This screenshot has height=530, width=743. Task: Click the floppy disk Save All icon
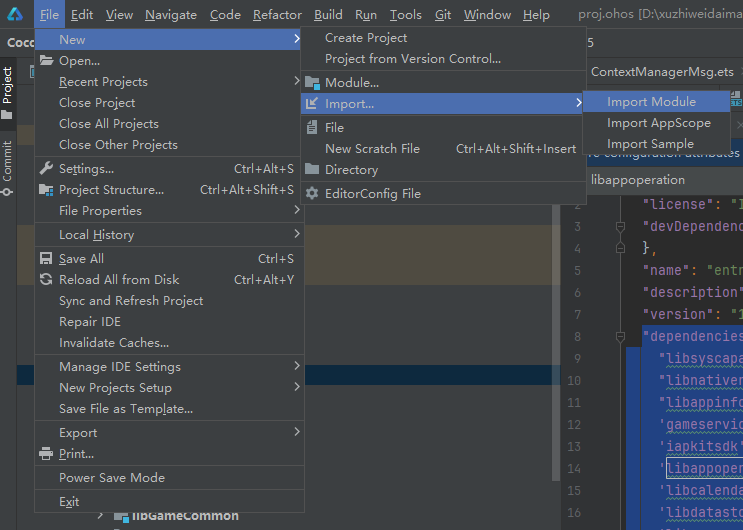tap(46, 258)
